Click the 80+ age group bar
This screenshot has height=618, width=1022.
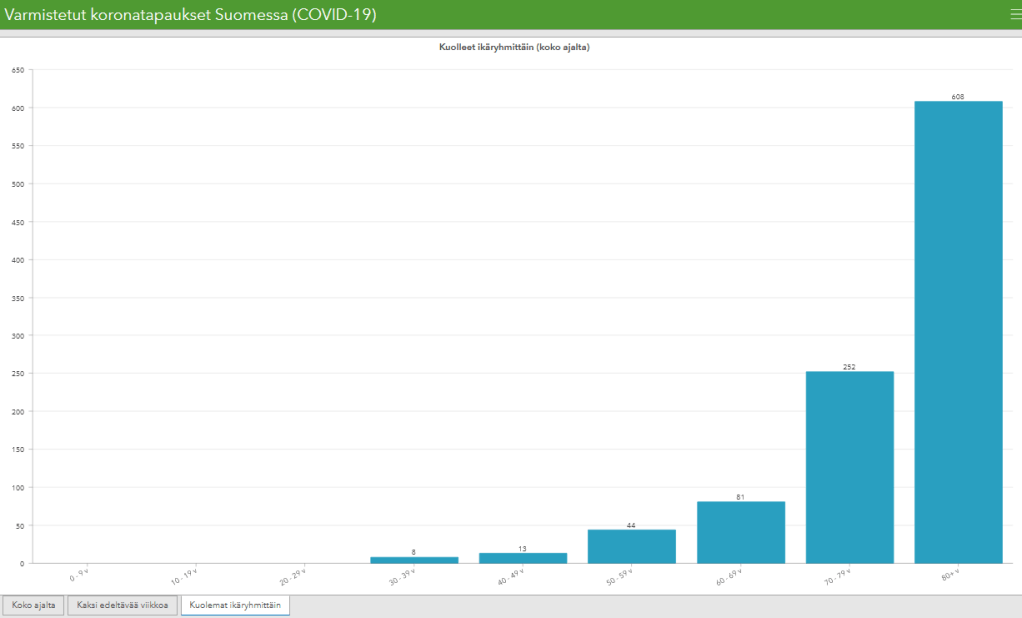pos(958,332)
